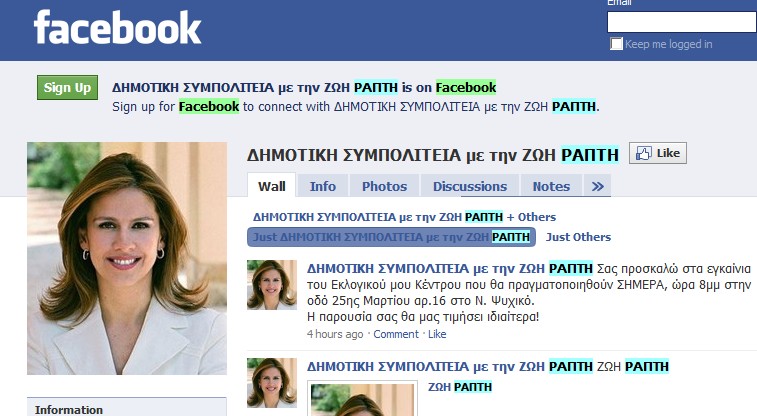Click the login input field in header

coord(681,22)
